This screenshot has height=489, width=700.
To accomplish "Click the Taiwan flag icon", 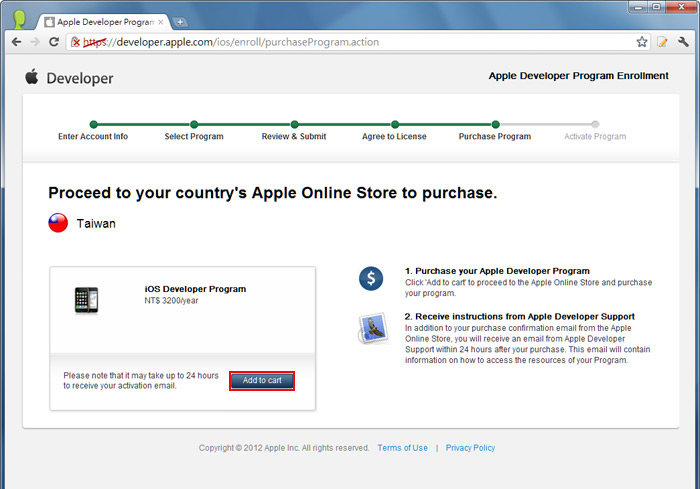I will pos(58,223).
